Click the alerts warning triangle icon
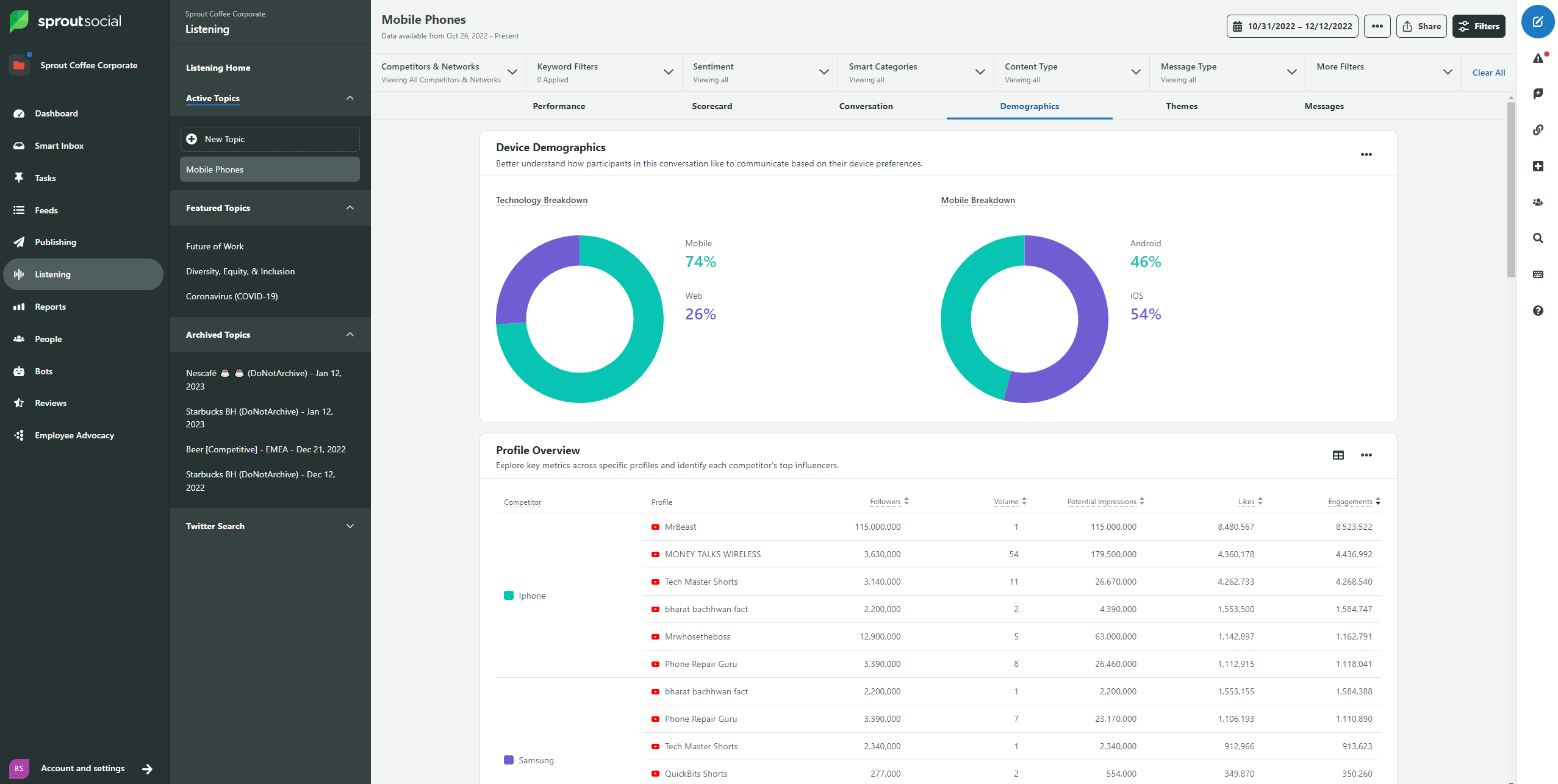 (1538, 58)
